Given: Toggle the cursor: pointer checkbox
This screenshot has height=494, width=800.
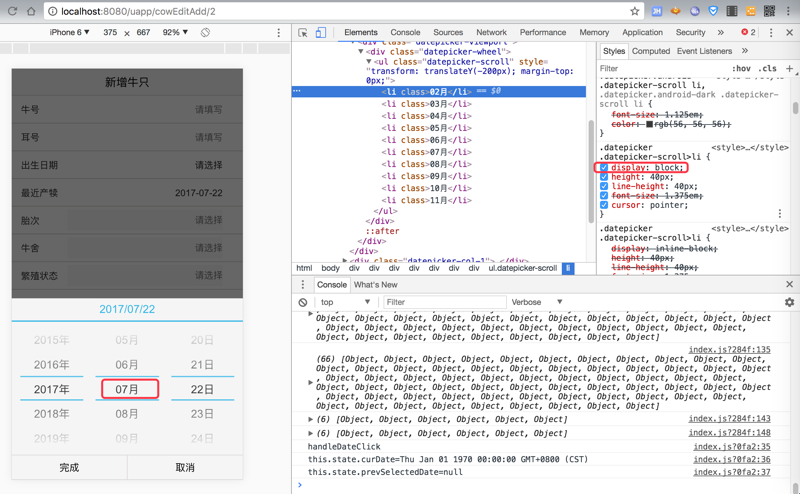Looking at the screenshot, I should 604,205.
